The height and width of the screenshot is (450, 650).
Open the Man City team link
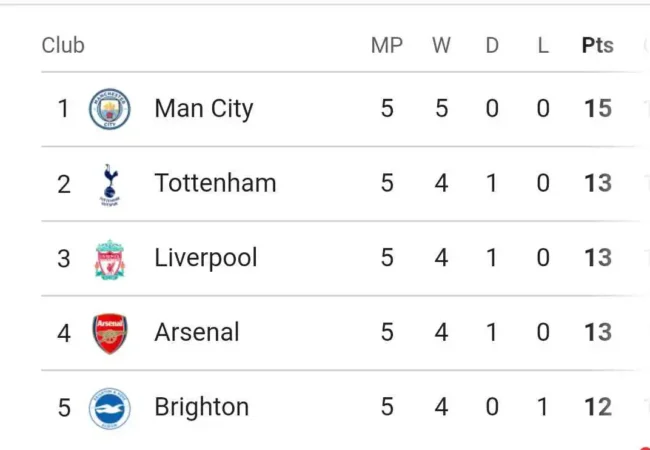pos(204,108)
